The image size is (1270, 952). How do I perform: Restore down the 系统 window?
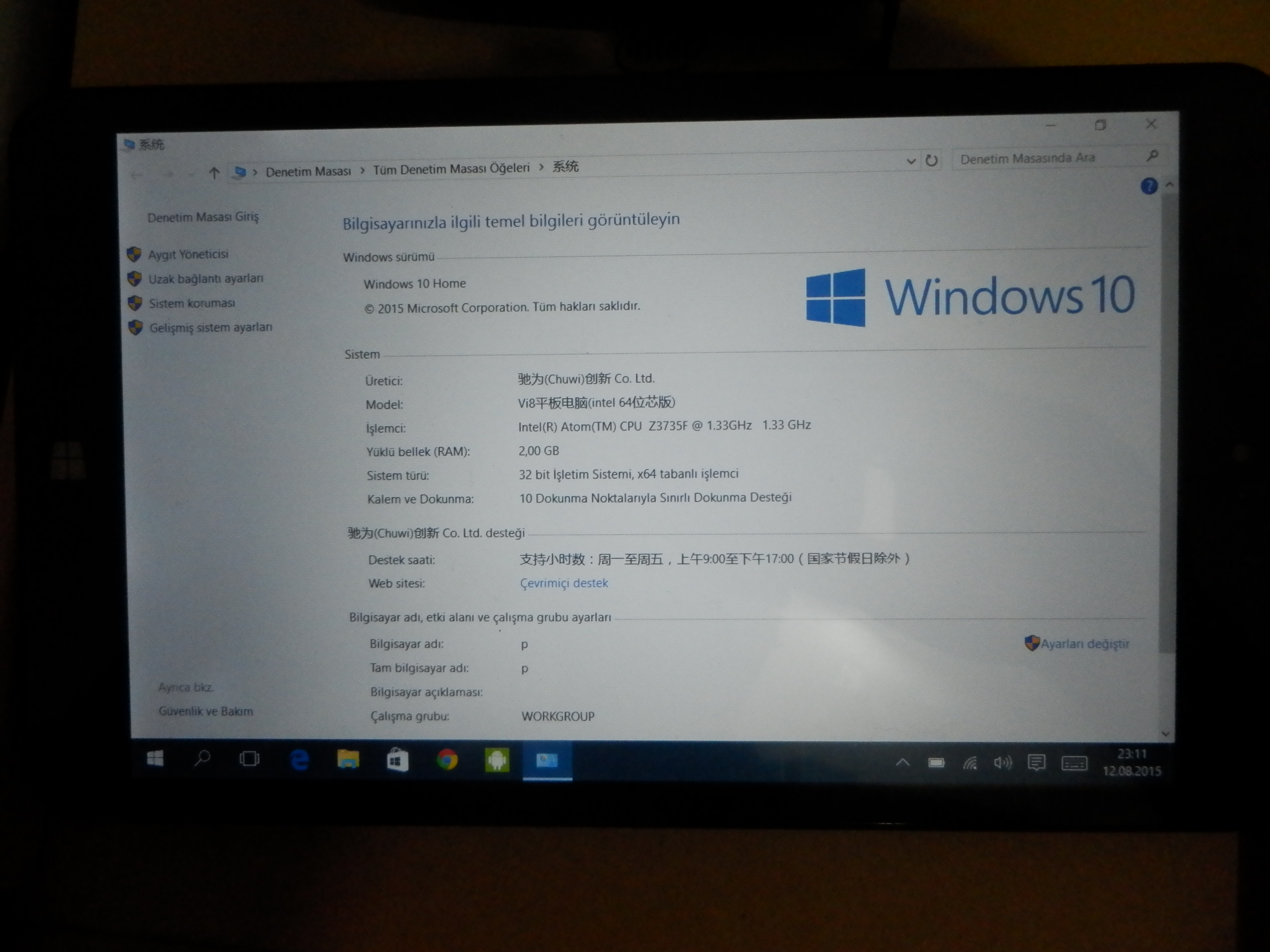(1100, 124)
